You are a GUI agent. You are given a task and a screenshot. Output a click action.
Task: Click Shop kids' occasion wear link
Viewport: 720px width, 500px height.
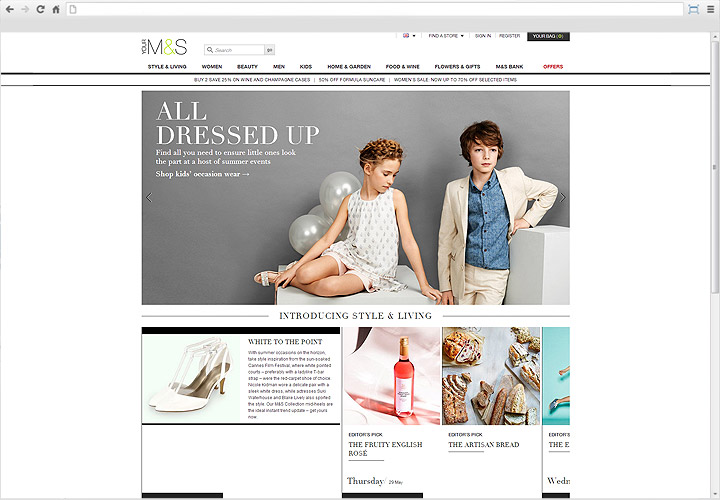point(202,174)
